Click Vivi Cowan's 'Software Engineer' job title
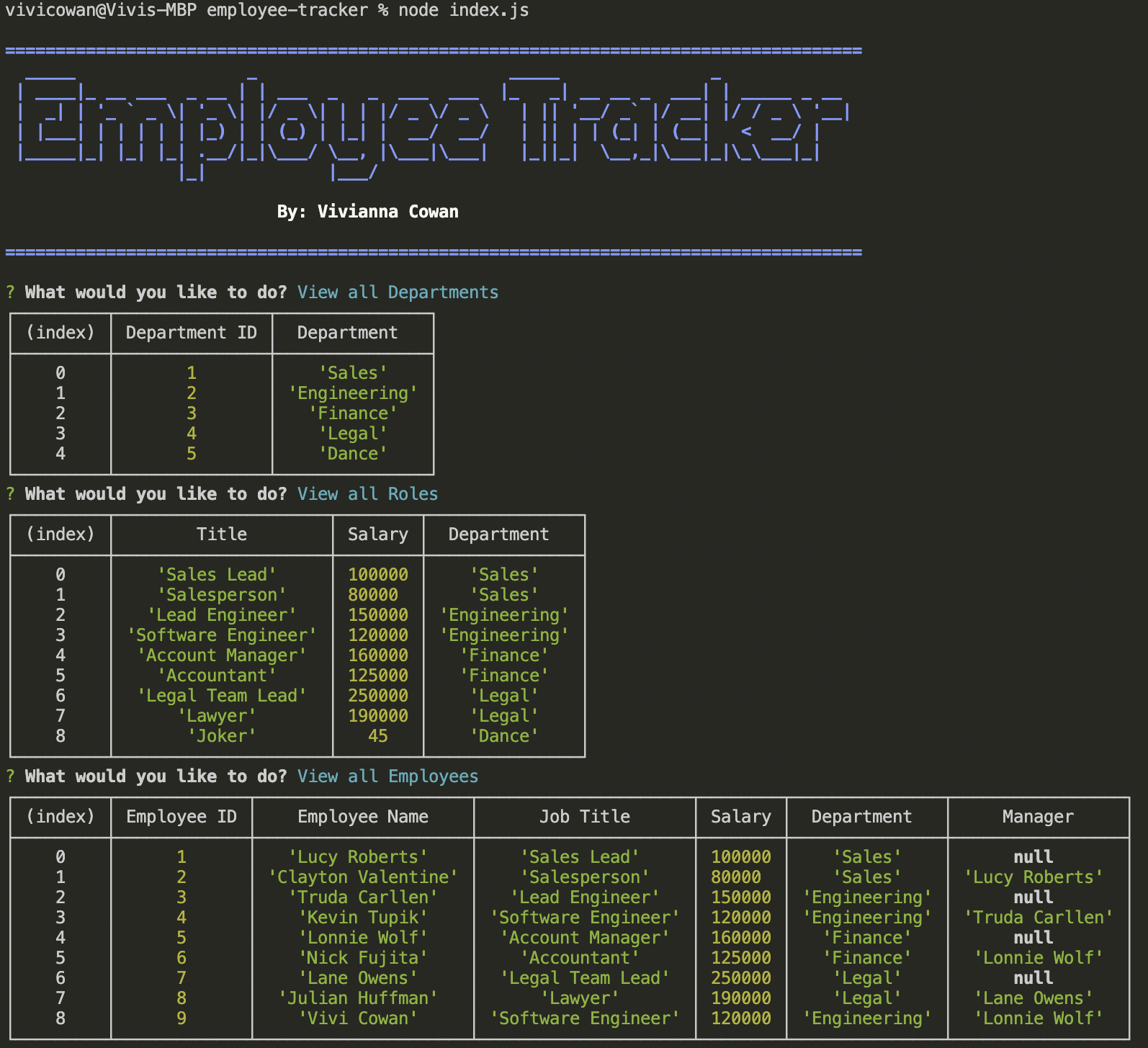 (585, 1018)
